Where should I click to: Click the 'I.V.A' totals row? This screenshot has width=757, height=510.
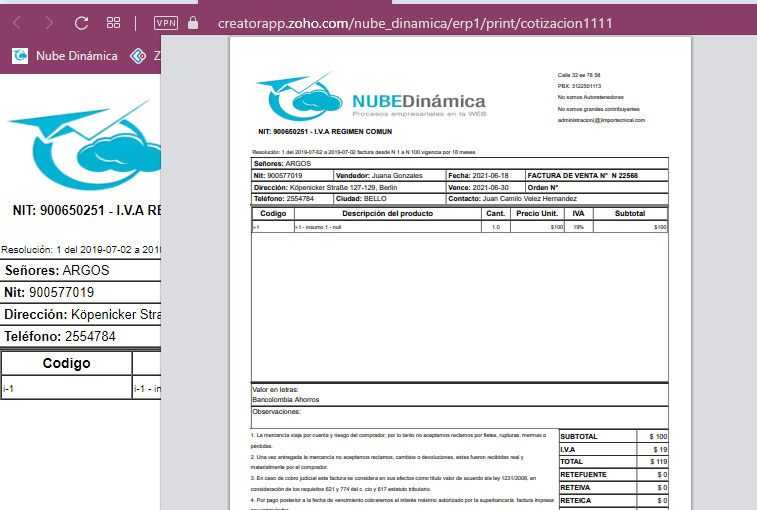614,449
